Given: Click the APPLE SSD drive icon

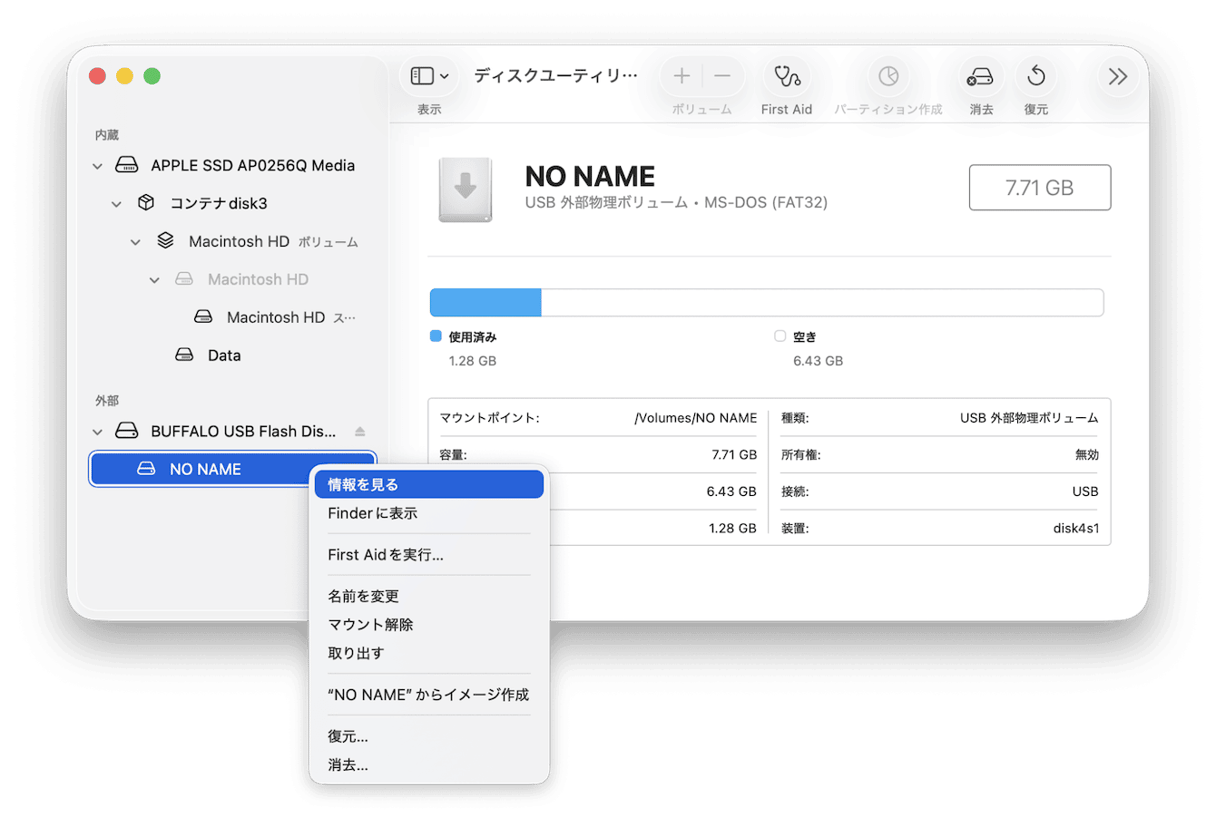Looking at the screenshot, I should coord(126,166).
